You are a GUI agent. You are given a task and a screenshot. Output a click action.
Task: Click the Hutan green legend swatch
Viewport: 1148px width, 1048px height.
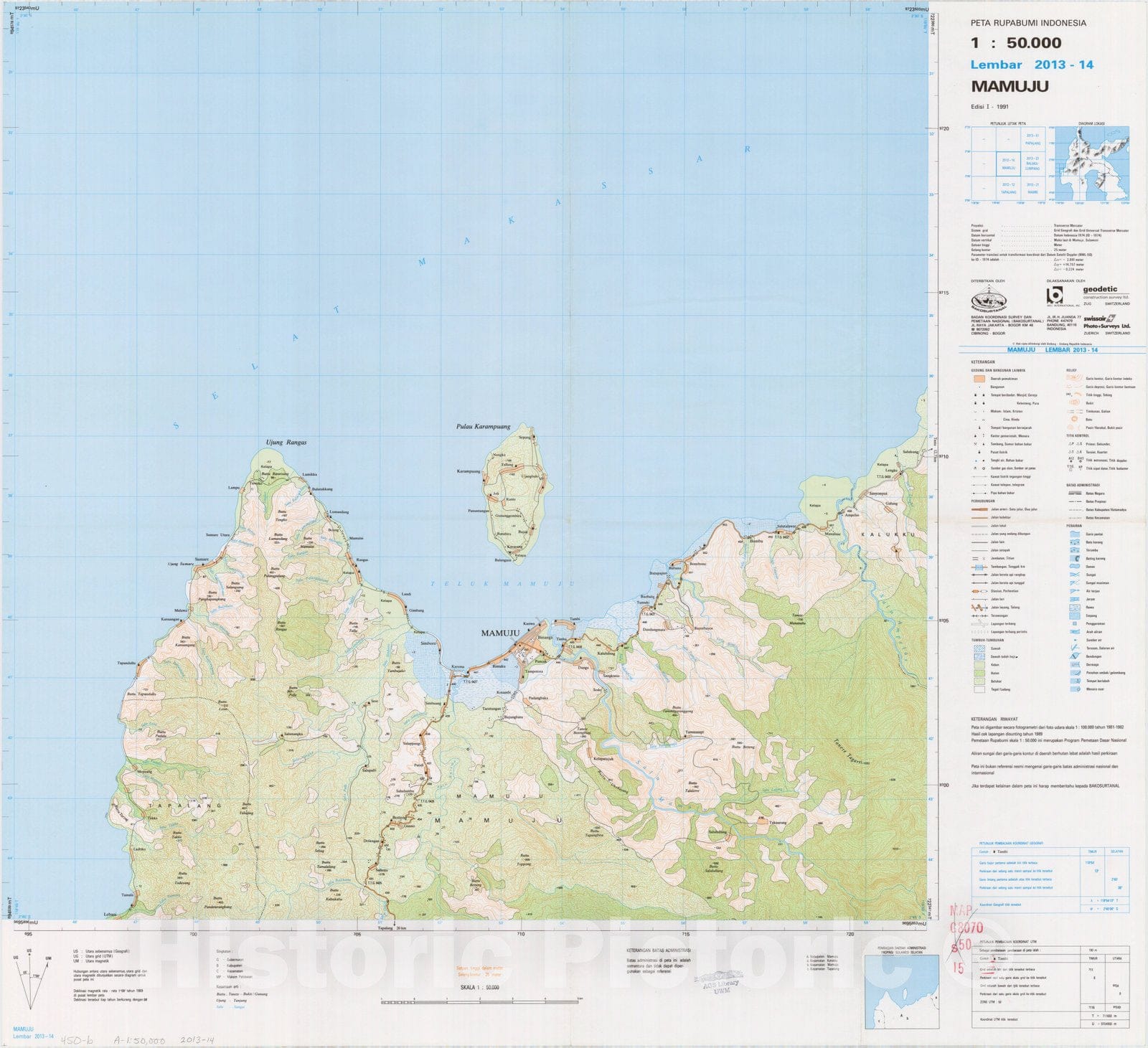979,673
